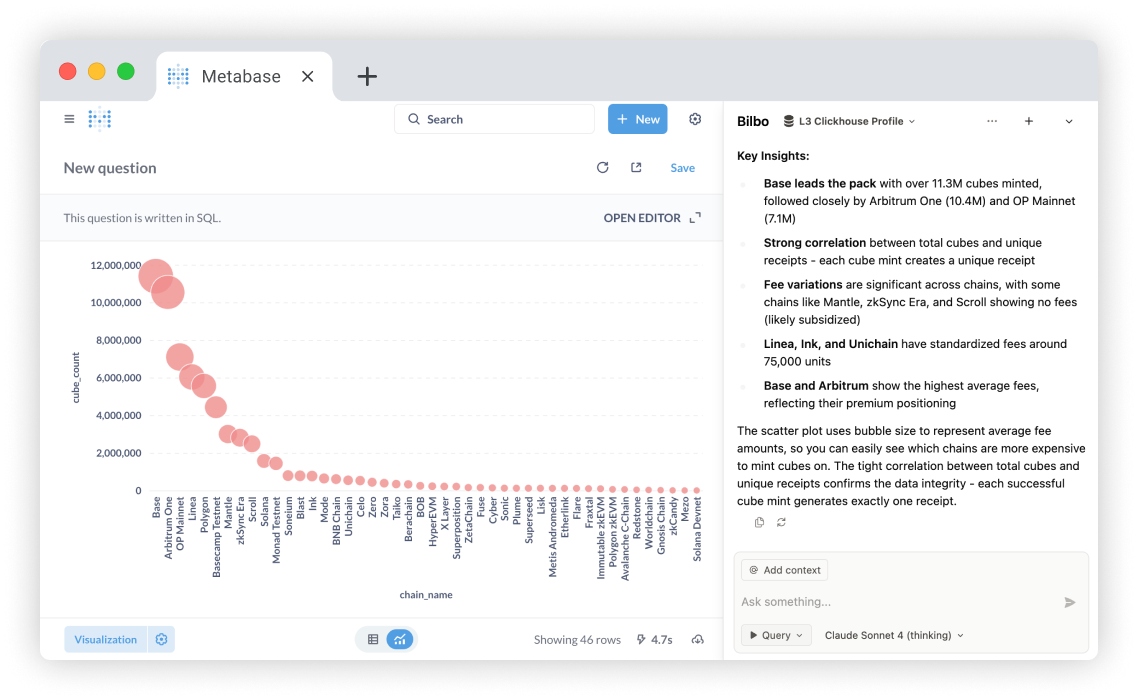Switch to chart view toggle

point(399,639)
